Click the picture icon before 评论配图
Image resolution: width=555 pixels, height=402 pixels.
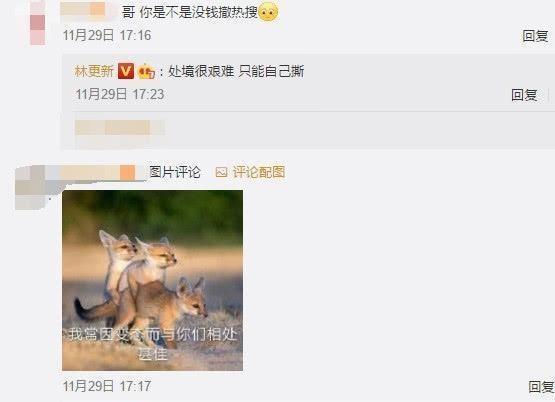click(x=222, y=172)
